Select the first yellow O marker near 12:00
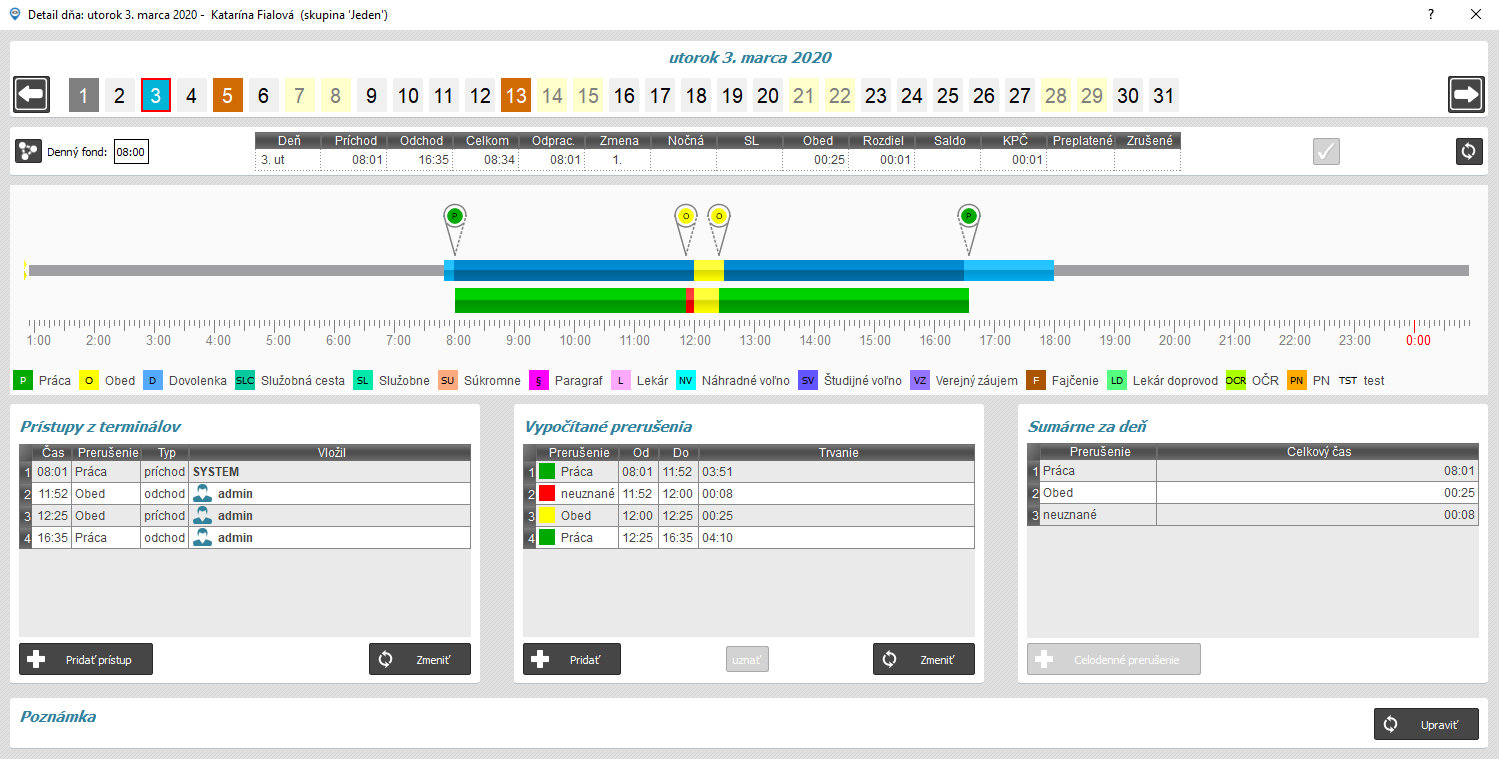The height and width of the screenshot is (759, 1499). pos(685,216)
